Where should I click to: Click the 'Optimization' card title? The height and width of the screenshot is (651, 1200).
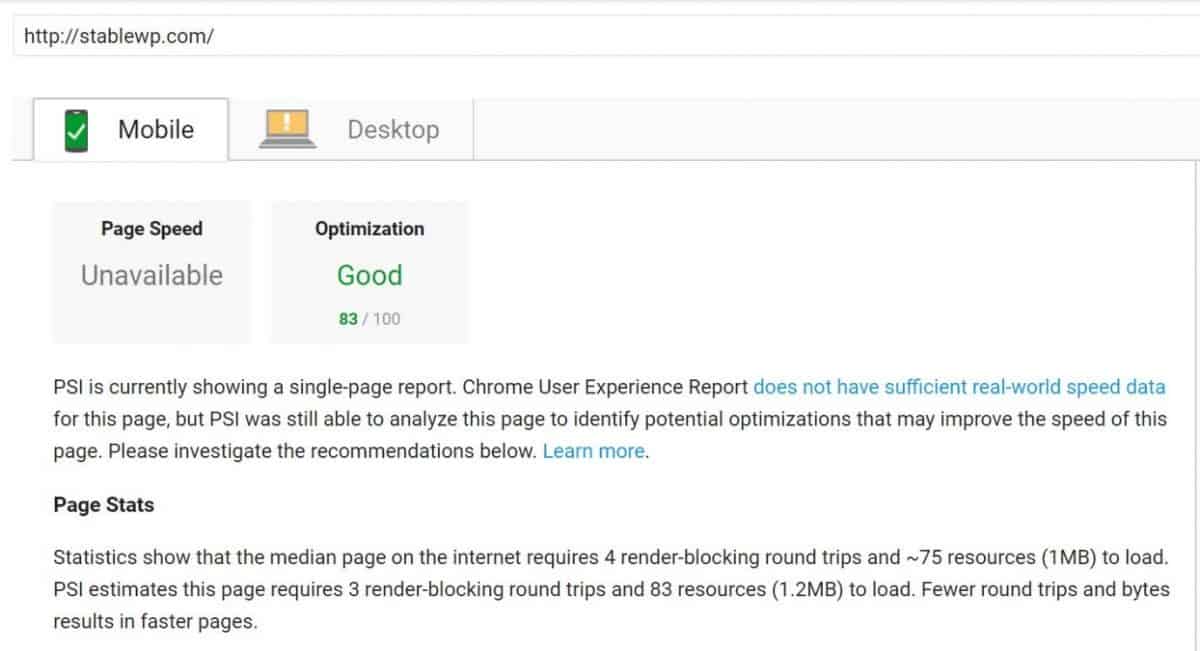[369, 229]
